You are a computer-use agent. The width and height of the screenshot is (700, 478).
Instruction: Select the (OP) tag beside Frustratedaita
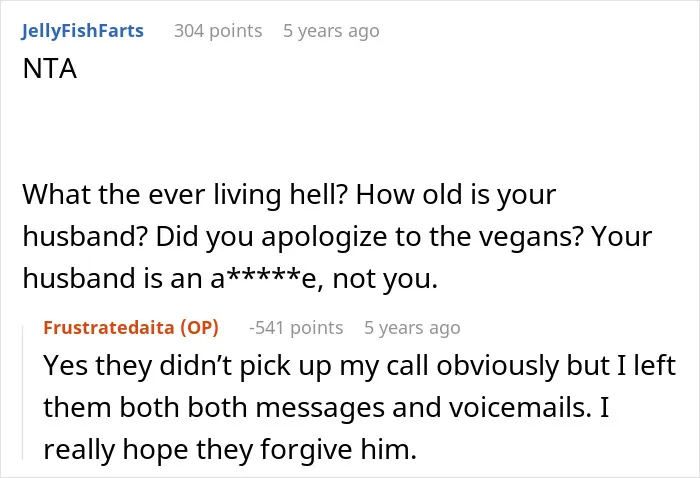pyautogui.click(x=200, y=328)
